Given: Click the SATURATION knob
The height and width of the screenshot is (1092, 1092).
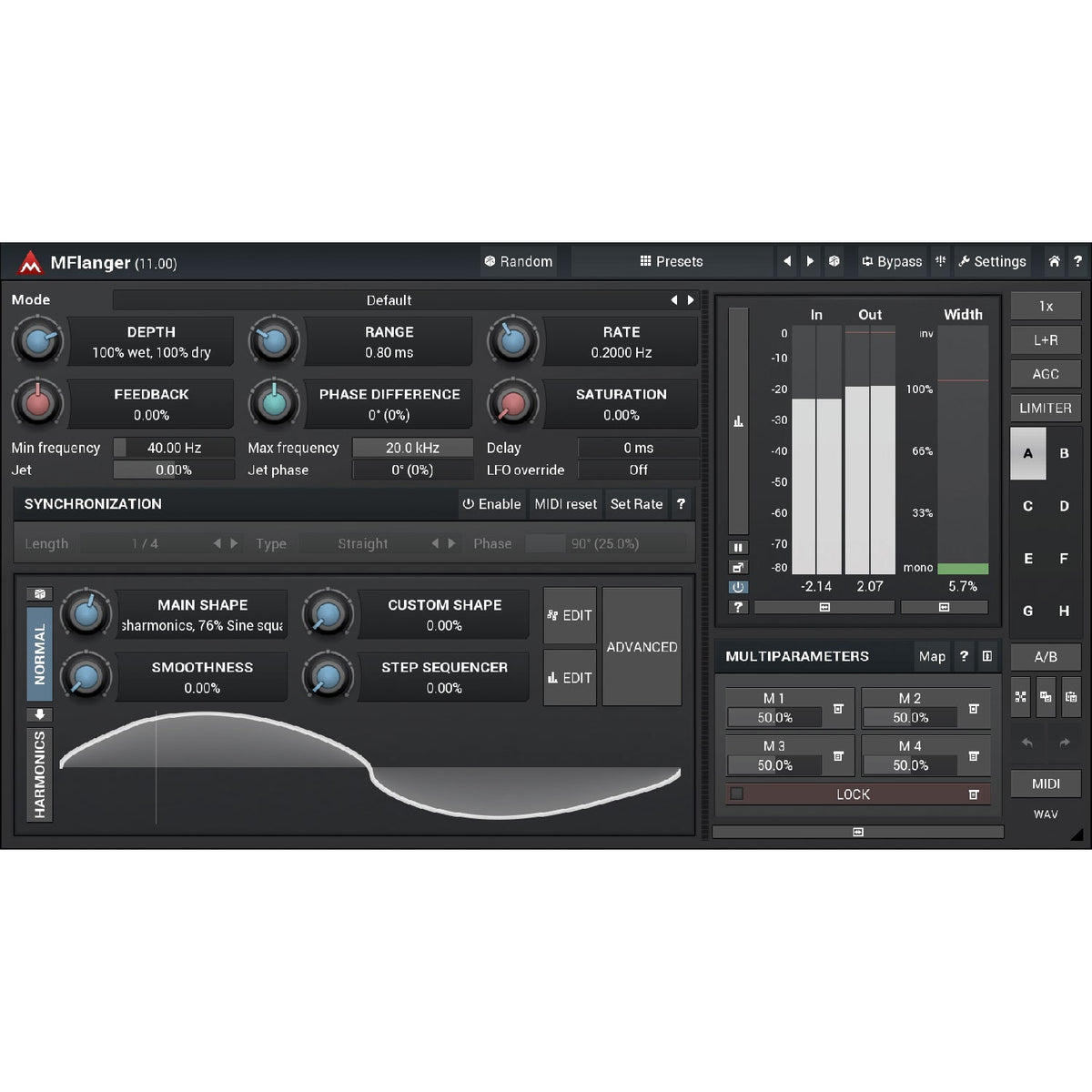Looking at the screenshot, I should tap(513, 403).
